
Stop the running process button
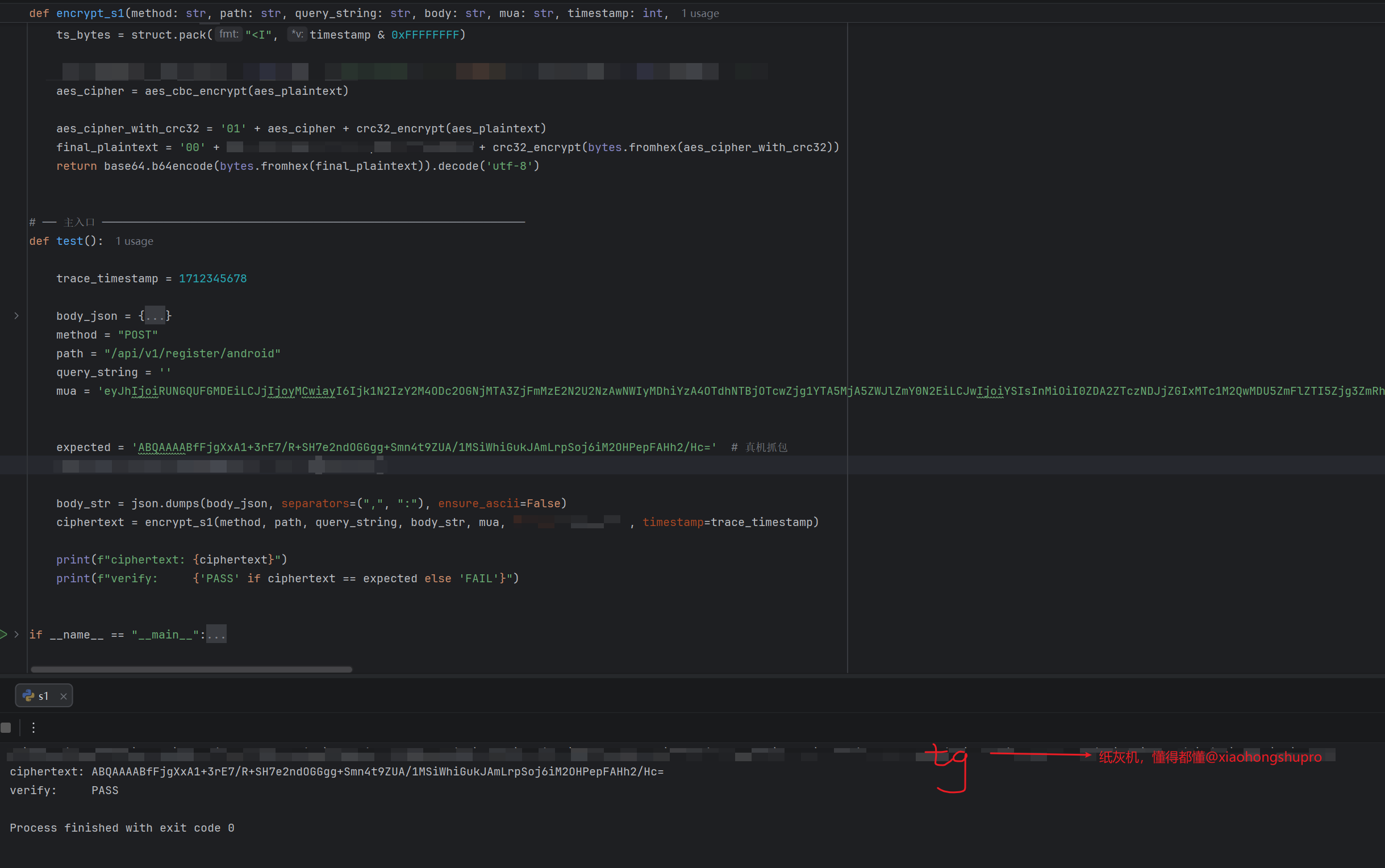tap(6, 728)
